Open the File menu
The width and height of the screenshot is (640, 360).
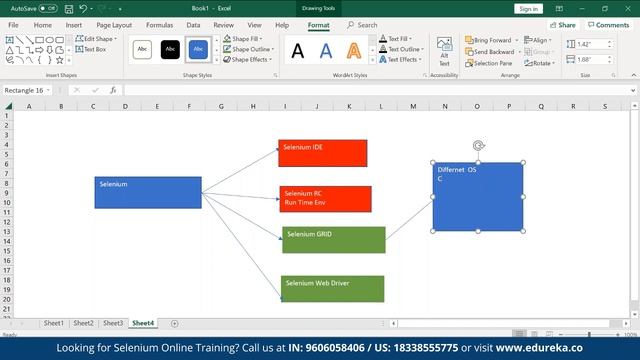[x=13, y=25]
